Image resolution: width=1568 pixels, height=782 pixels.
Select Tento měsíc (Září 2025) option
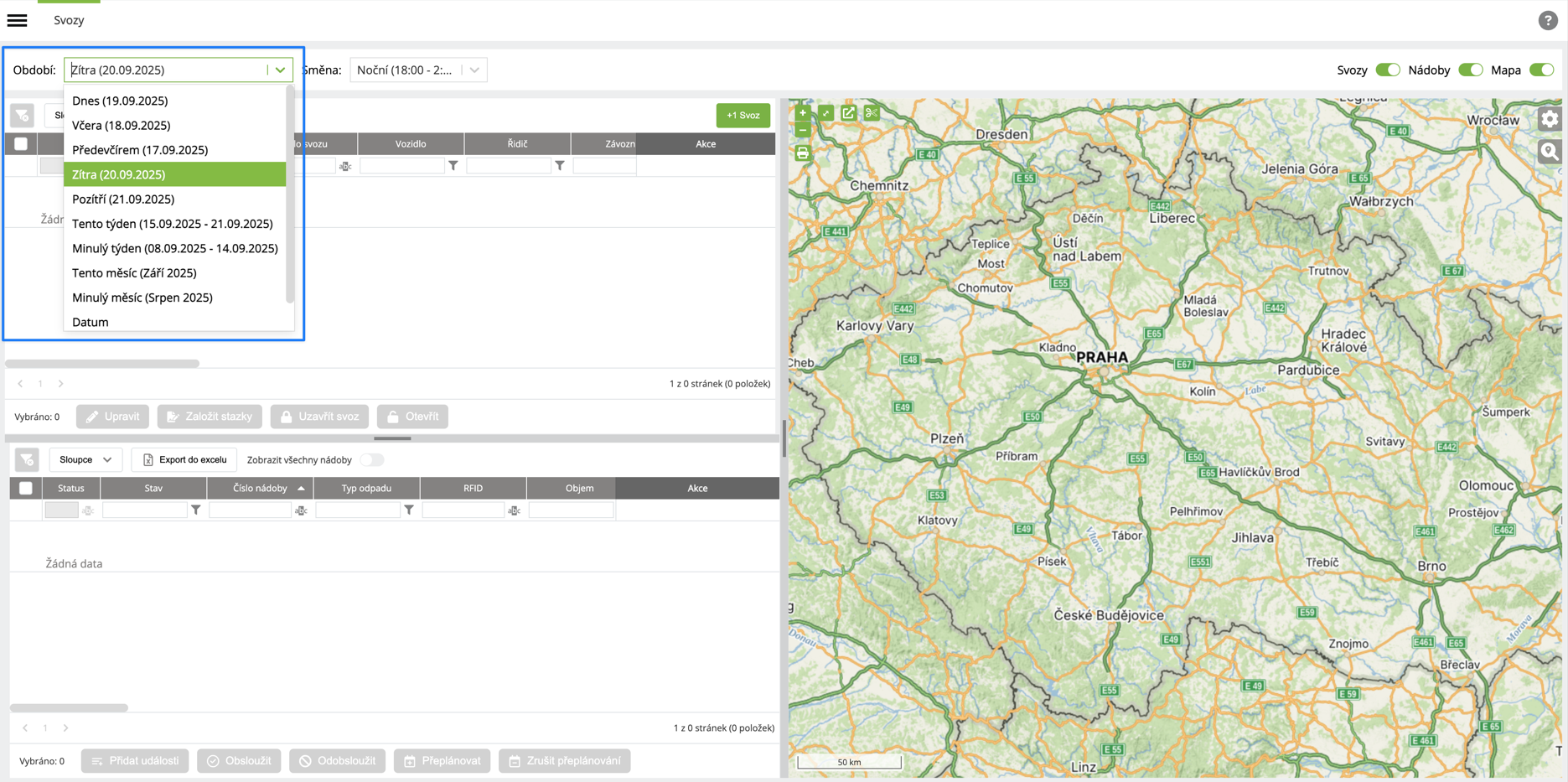175,272
